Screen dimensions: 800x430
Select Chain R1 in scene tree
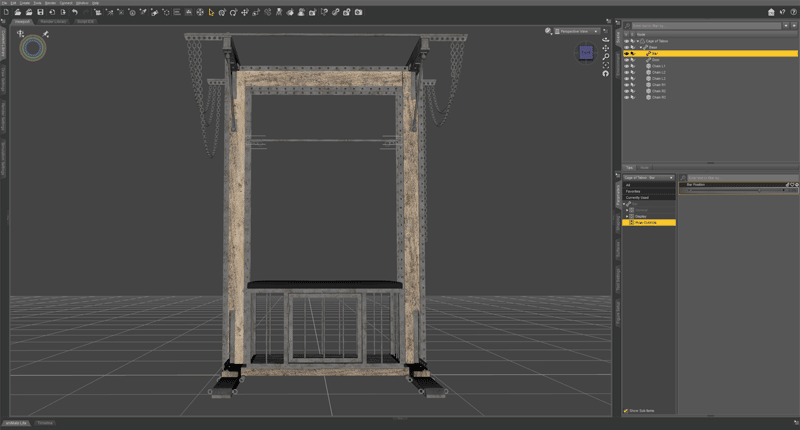(x=659, y=85)
